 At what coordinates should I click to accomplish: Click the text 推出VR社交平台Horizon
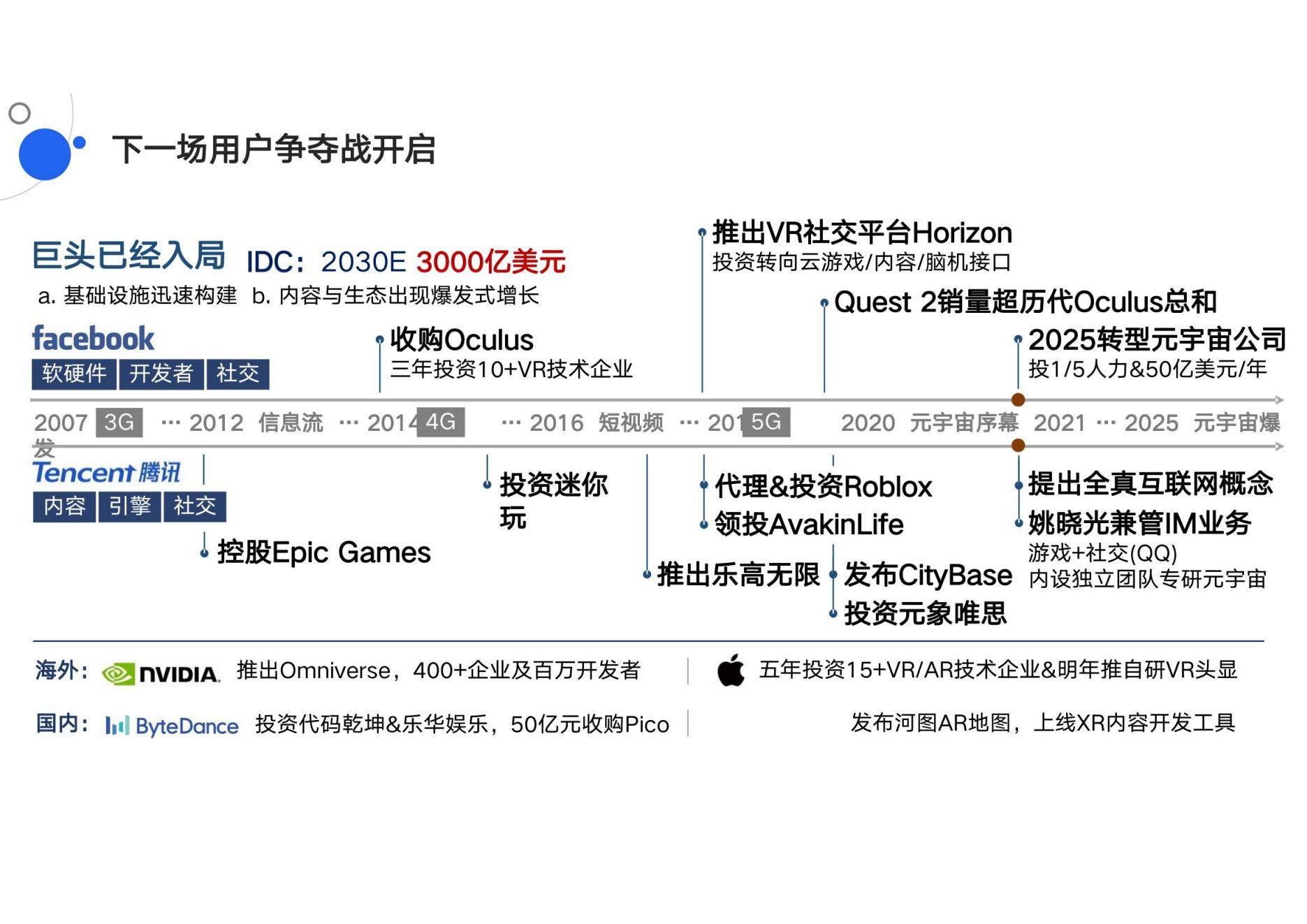[x=862, y=233]
